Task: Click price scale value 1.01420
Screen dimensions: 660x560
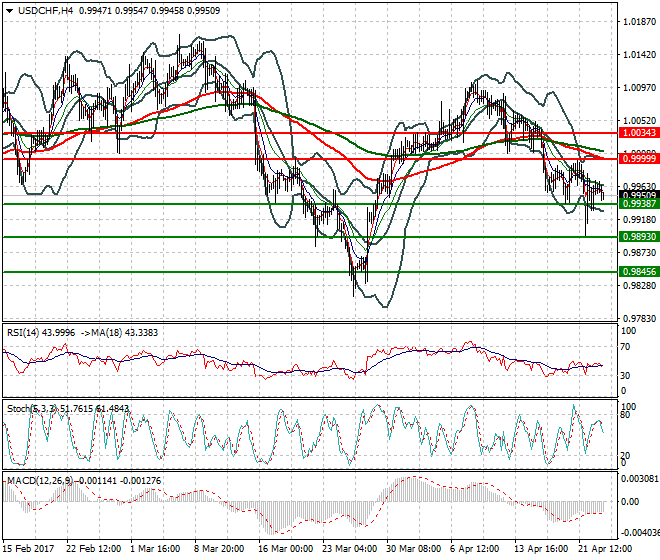Action: 639,55
